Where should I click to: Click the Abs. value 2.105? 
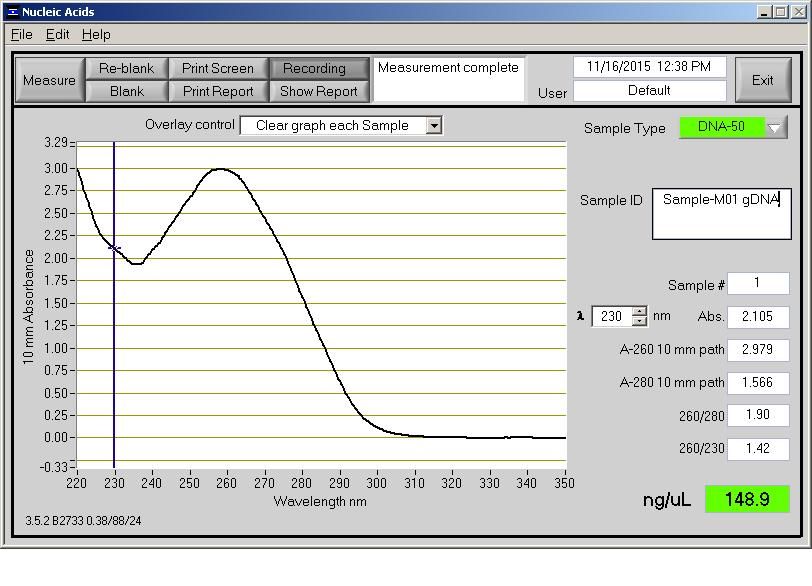[x=758, y=317]
